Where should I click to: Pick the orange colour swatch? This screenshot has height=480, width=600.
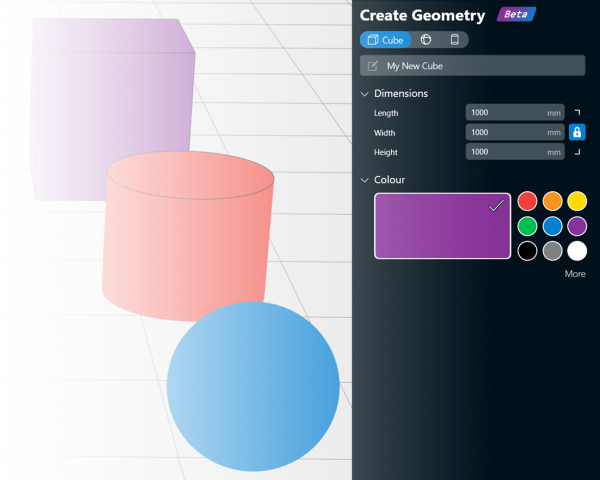[x=552, y=201]
